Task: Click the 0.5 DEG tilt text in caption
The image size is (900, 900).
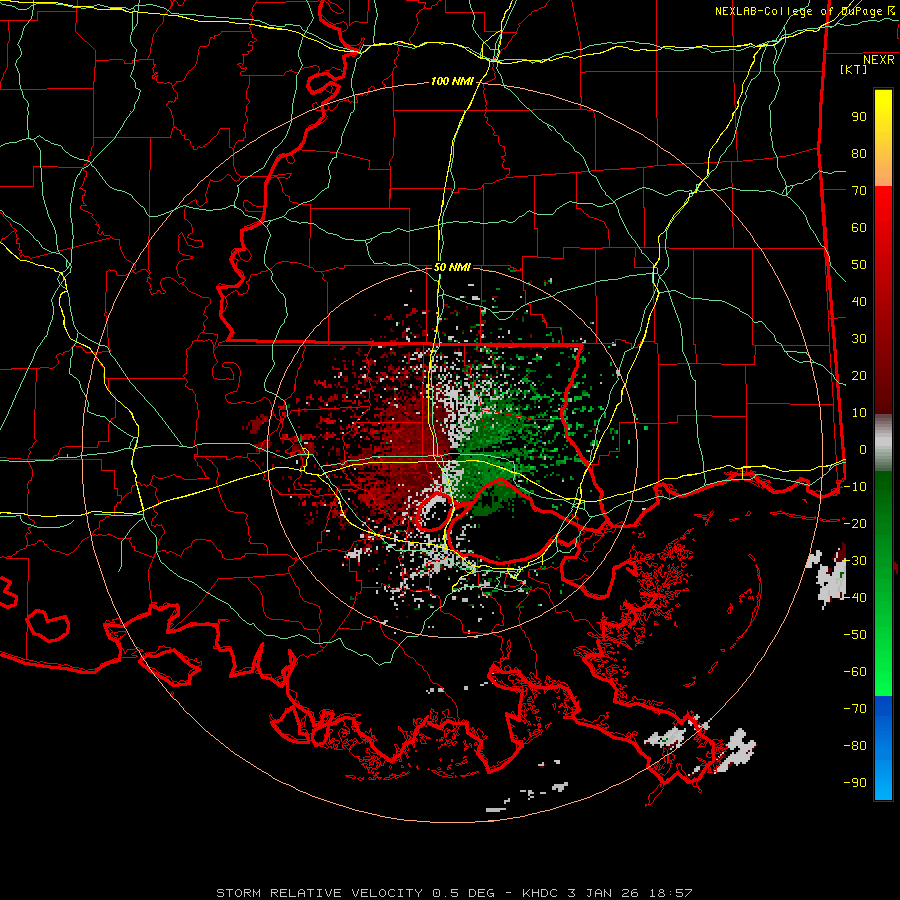Action: click(465, 893)
